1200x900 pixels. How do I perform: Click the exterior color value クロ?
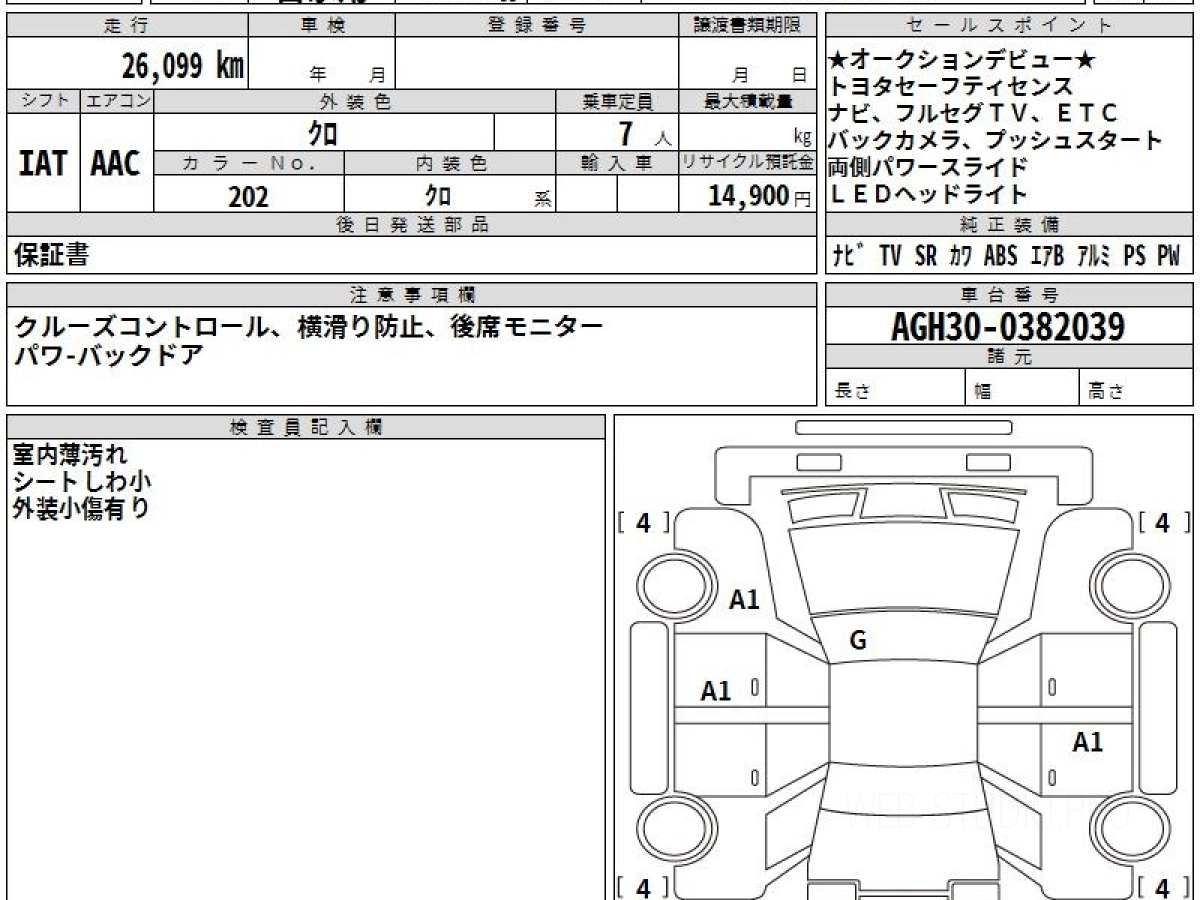tap(323, 133)
